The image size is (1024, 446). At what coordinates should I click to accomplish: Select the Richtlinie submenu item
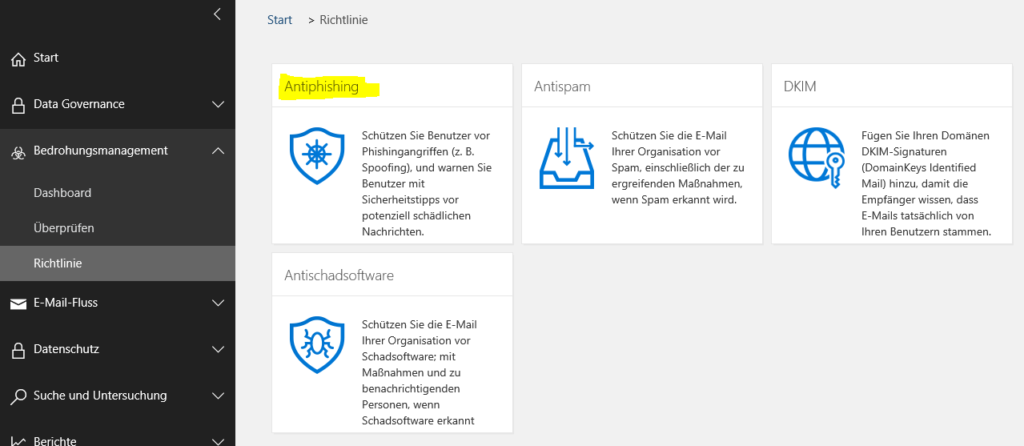pos(118,264)
